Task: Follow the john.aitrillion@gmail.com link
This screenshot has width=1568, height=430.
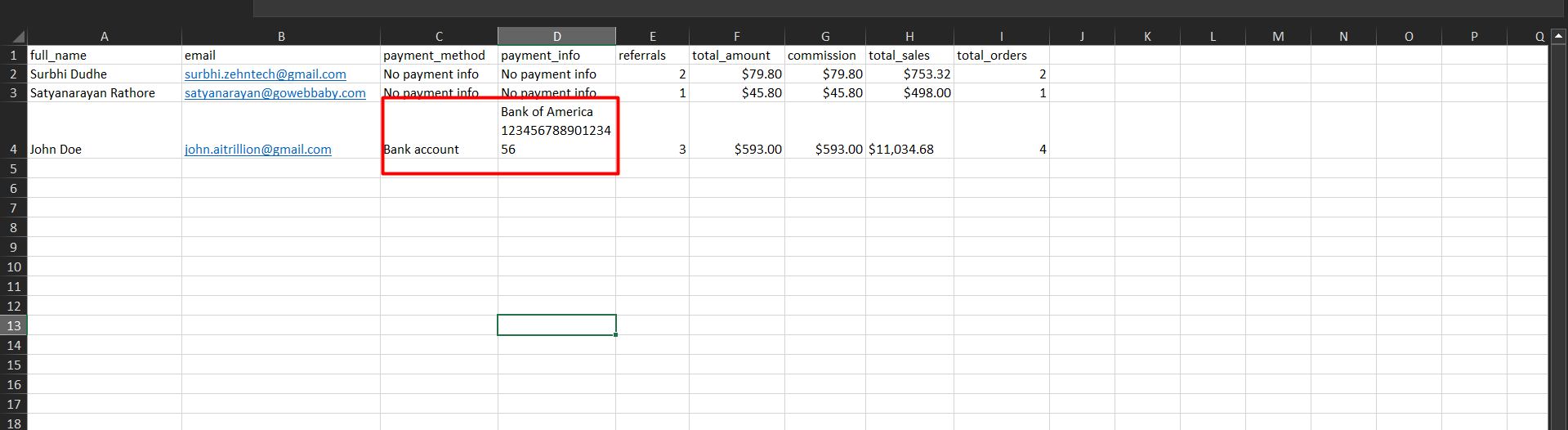Action: 257,150
